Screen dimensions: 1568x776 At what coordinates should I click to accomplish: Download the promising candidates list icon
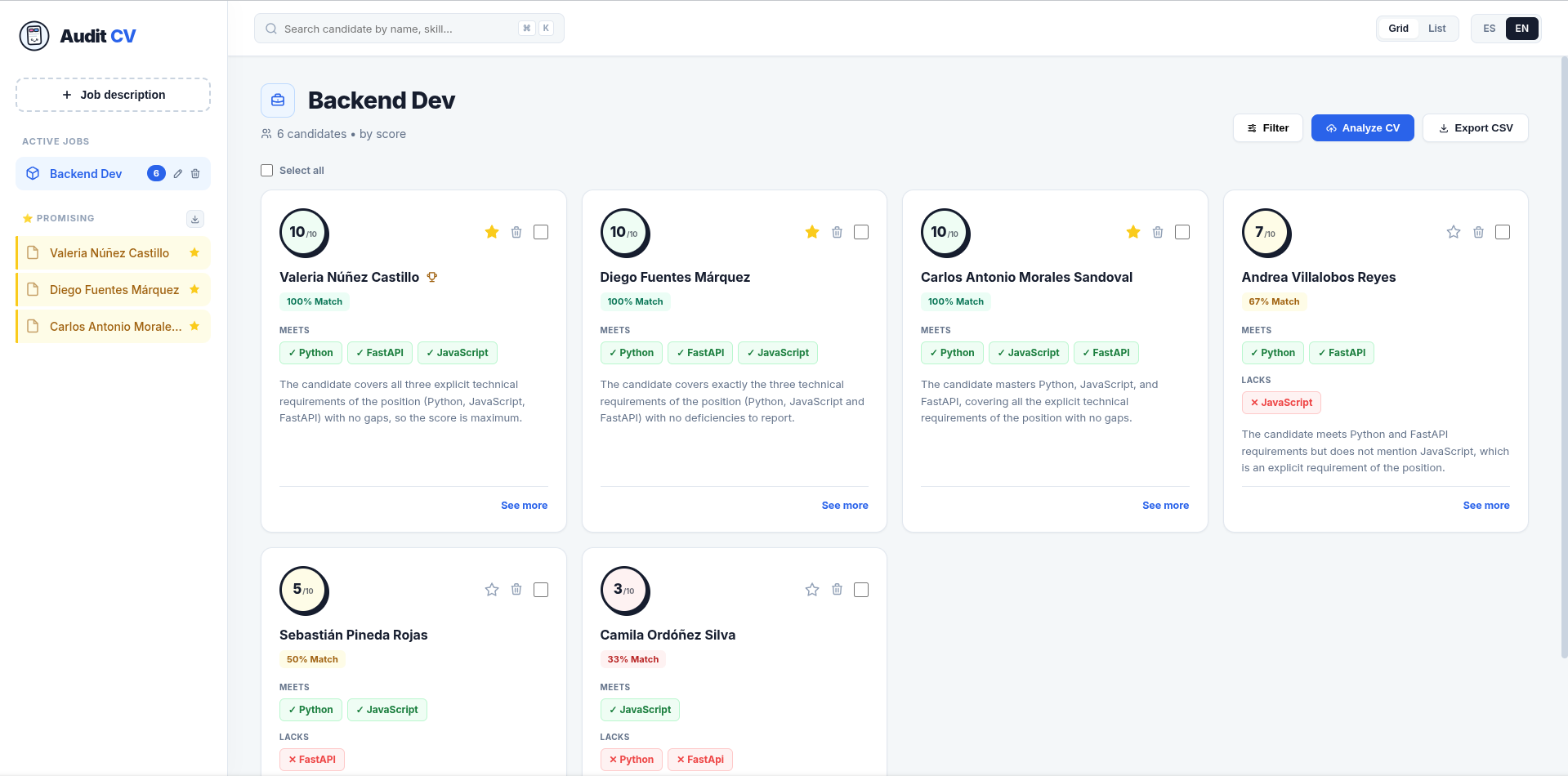[x=195, y=219]
